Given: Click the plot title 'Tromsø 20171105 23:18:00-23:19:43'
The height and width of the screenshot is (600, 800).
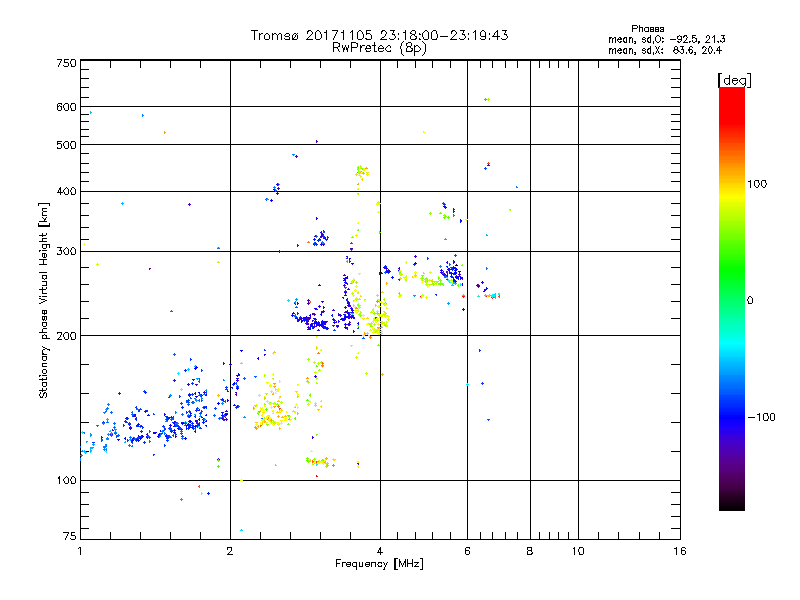Looking at the screenshot, I should click(x=379, y=35).
